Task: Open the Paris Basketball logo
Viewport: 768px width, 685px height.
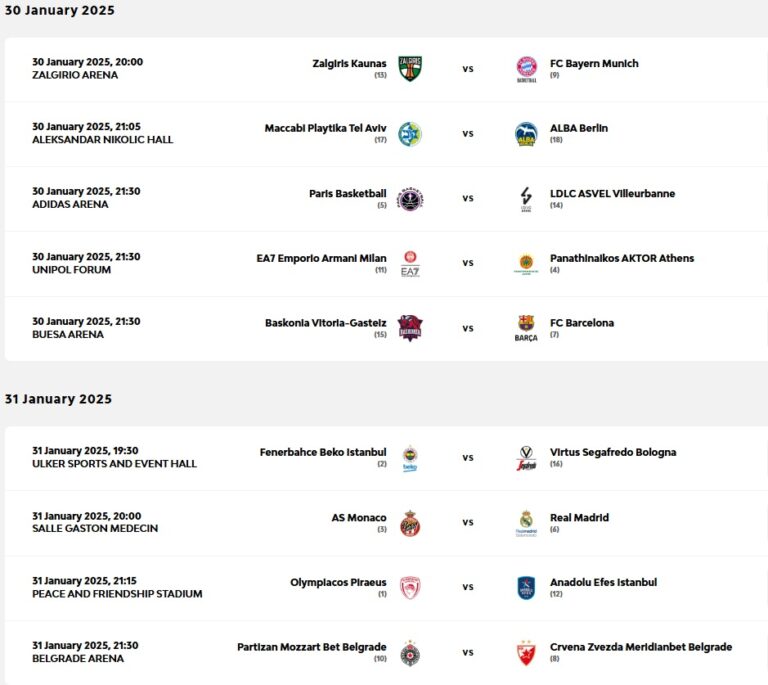Action: click(x=410, y=198)
